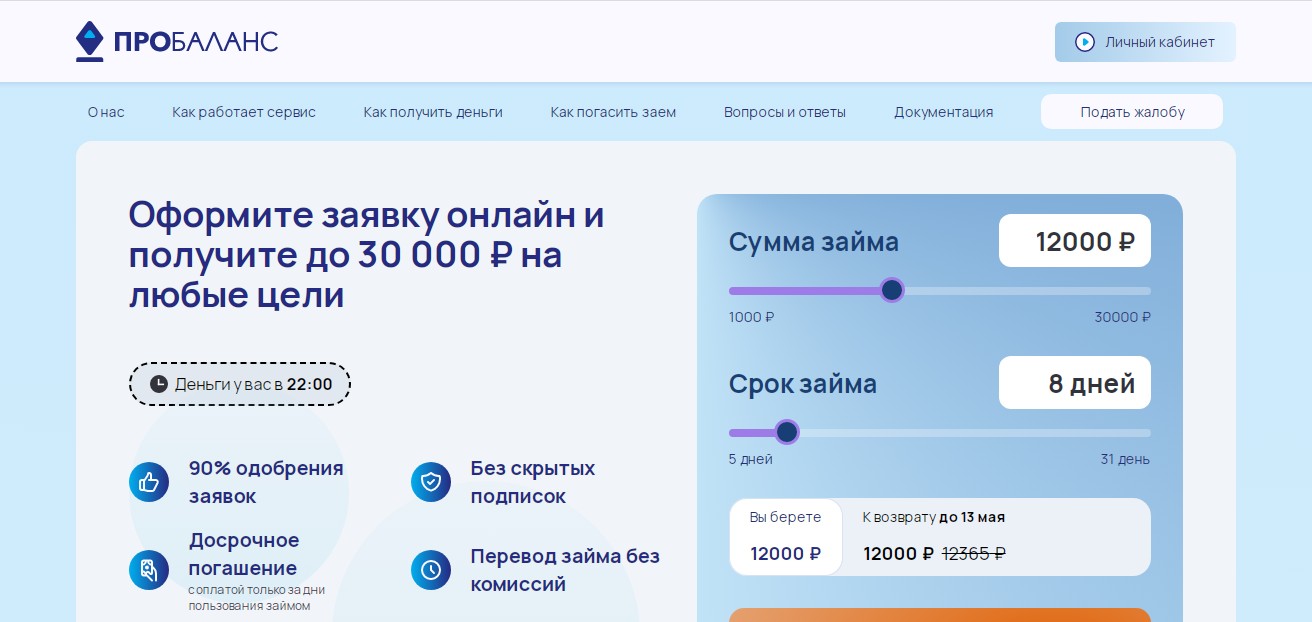The height and width of the screenshot is (622, 1312).
Task: Click the 30000 ₽ maximum label
Action: pyautogui.click(x=1122, y=317)
